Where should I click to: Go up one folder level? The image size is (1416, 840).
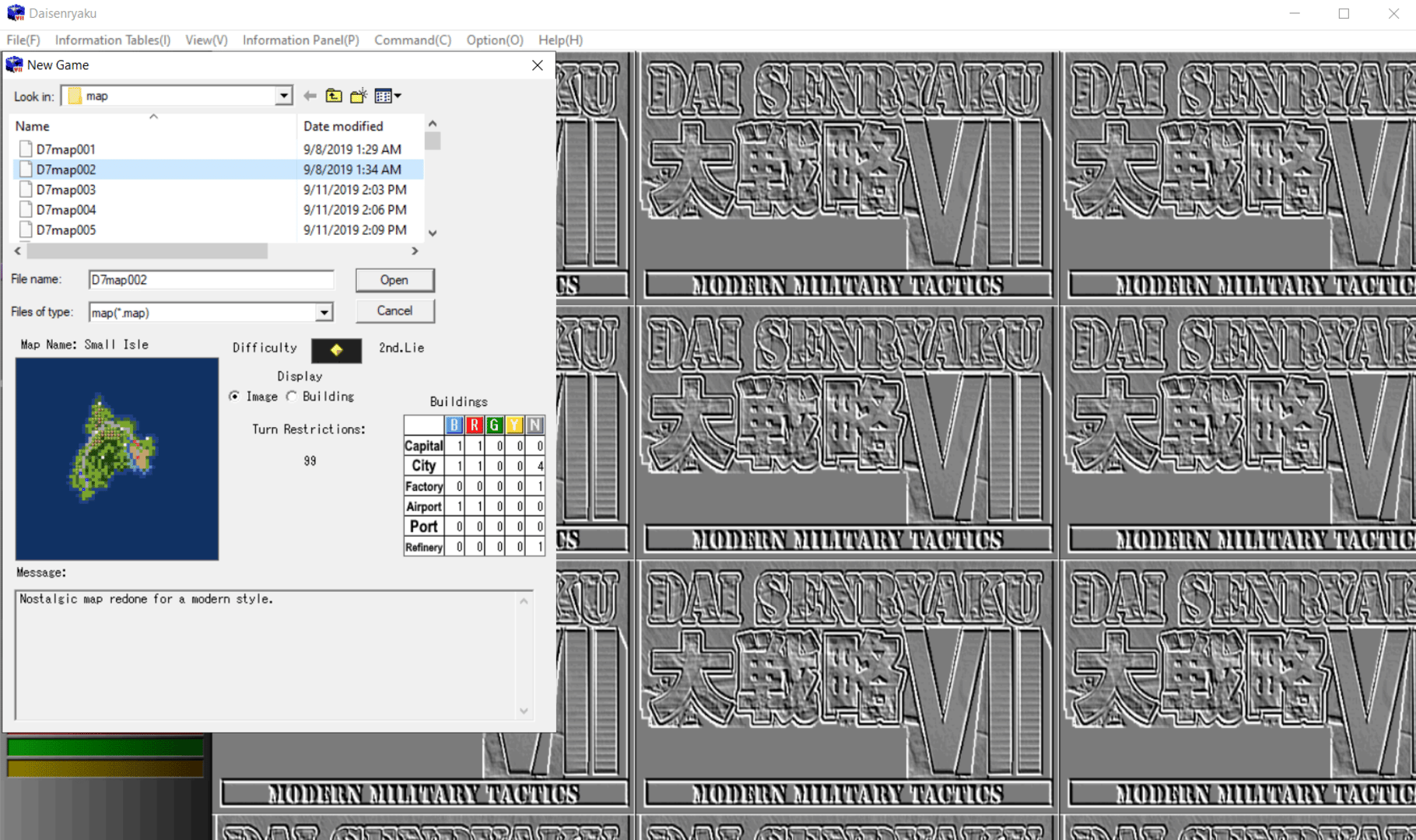pyautogui.click(x=334, y=96)
